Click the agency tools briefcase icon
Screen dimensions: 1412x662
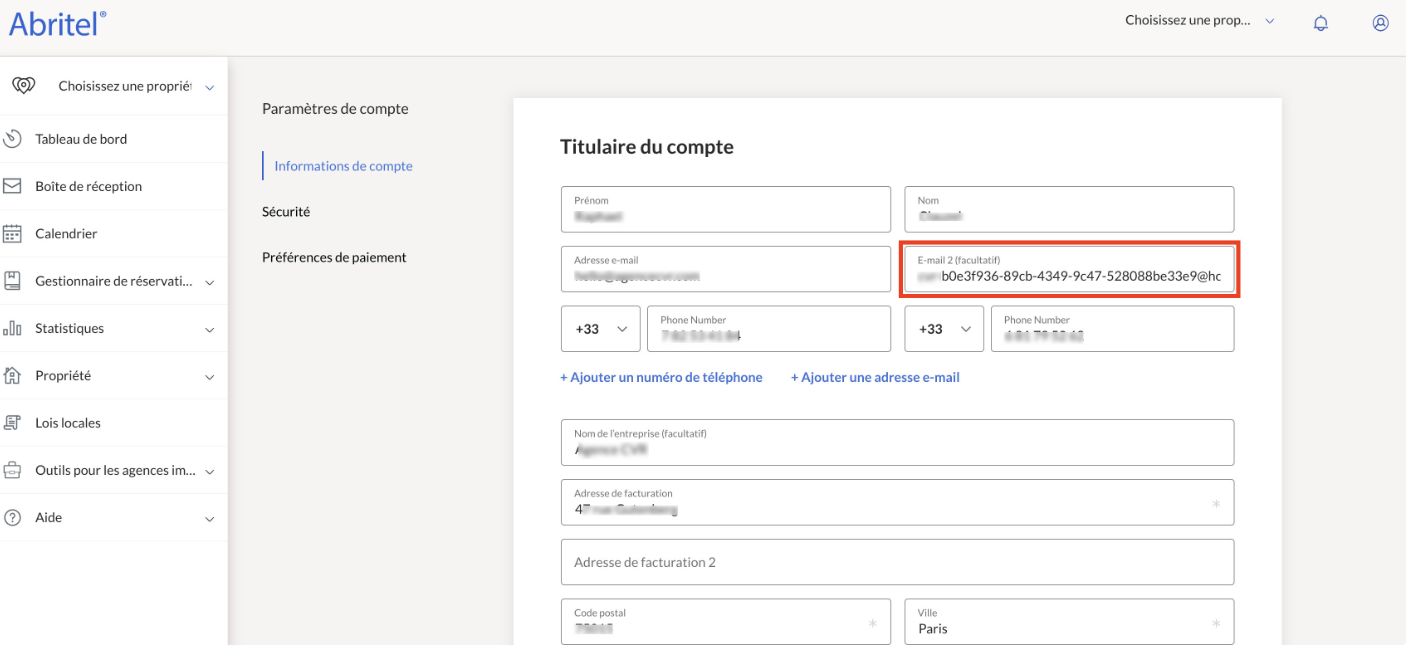12,470
